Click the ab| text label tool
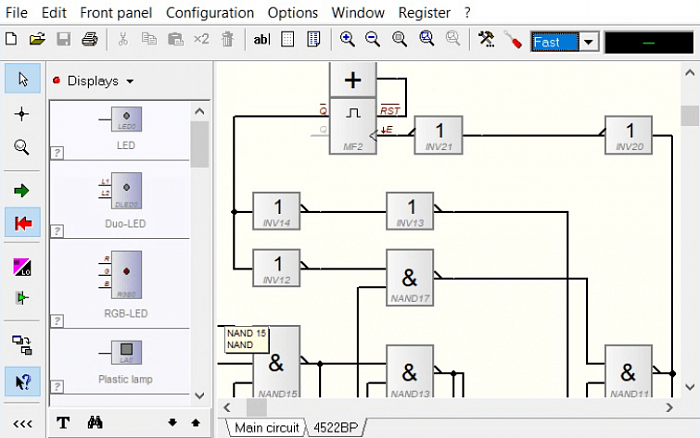 point(262,40)
